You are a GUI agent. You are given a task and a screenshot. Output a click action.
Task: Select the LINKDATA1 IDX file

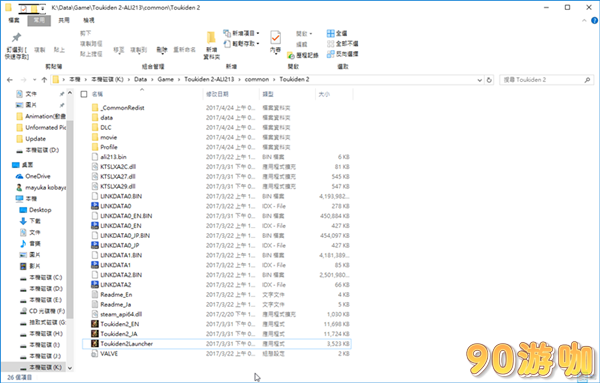click(216, 265)
